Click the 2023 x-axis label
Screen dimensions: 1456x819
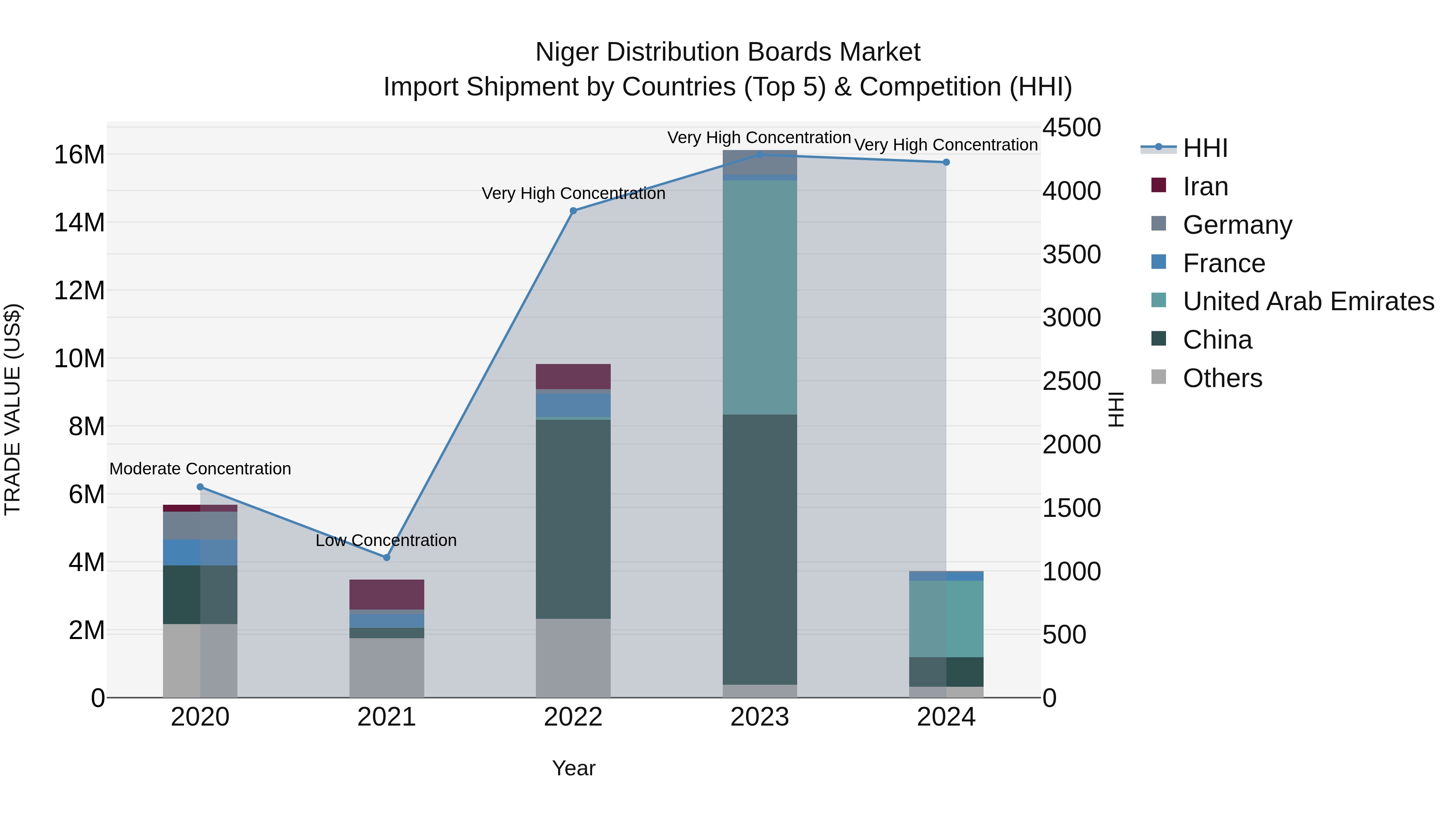point(760,717)
